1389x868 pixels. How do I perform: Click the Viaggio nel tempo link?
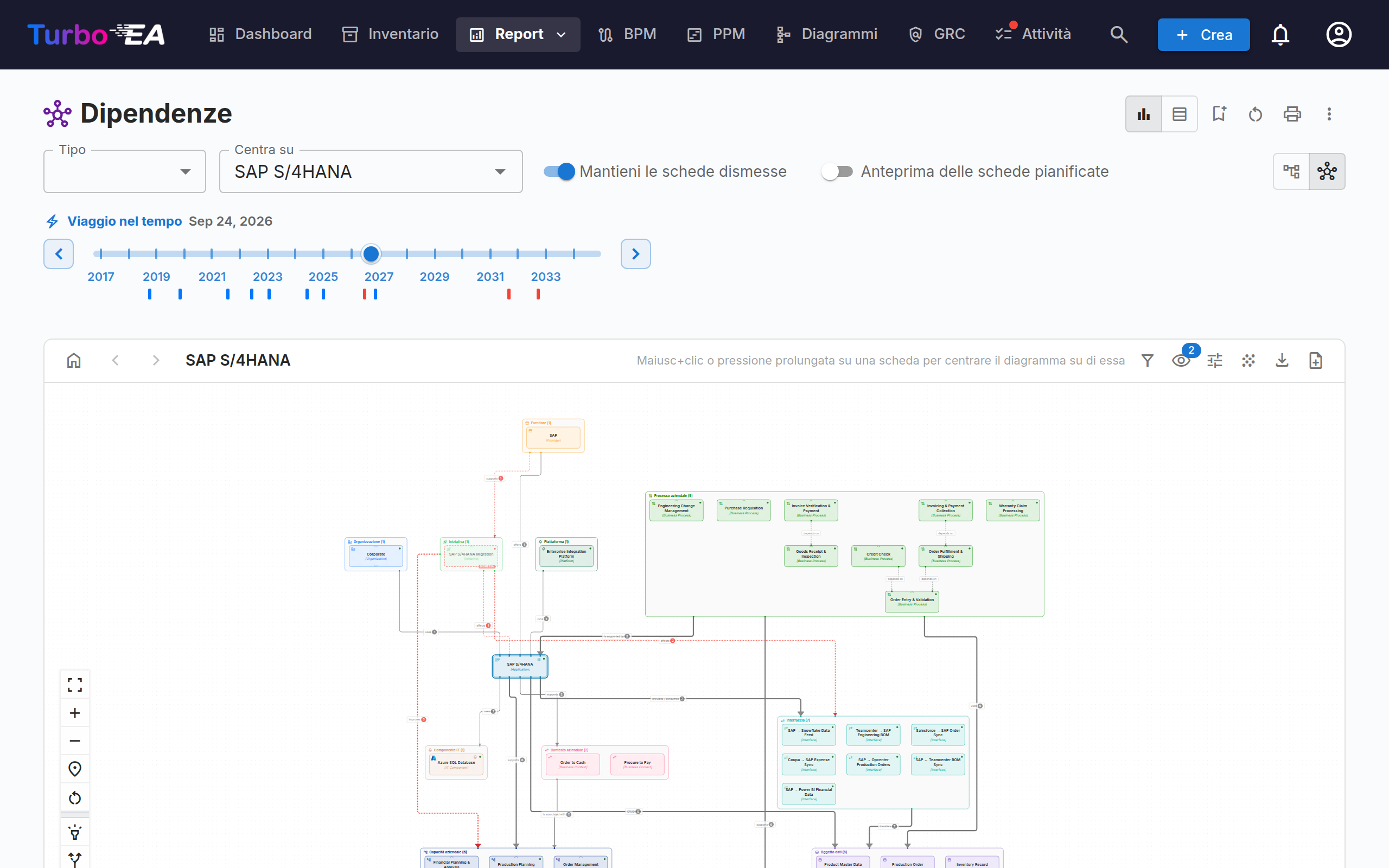125,221
